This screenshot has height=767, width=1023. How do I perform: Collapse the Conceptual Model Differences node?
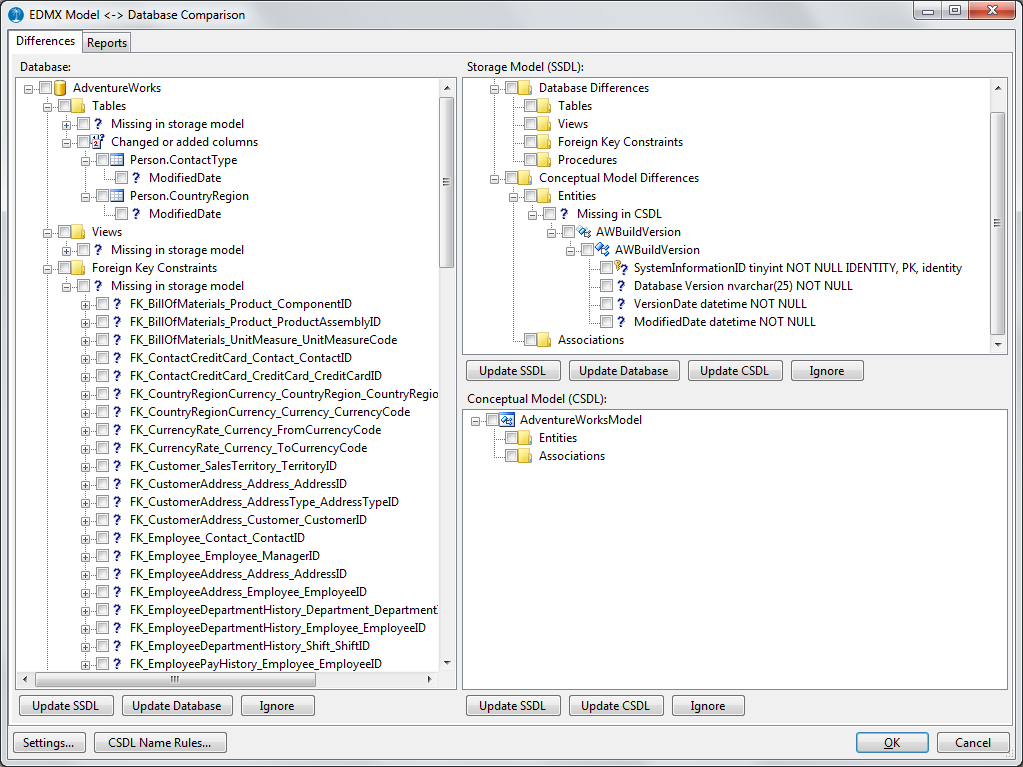pyautogui.click(x=495, y=178)
